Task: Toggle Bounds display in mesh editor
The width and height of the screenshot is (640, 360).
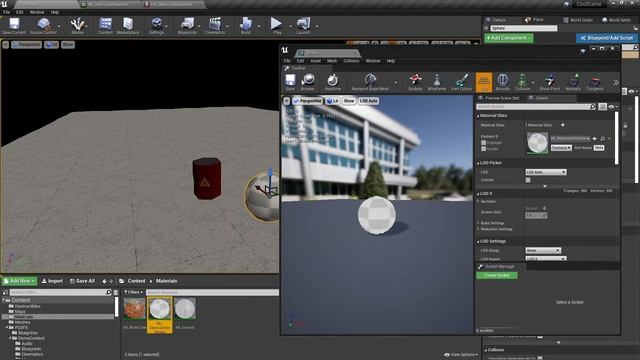Action: point(502,82)
